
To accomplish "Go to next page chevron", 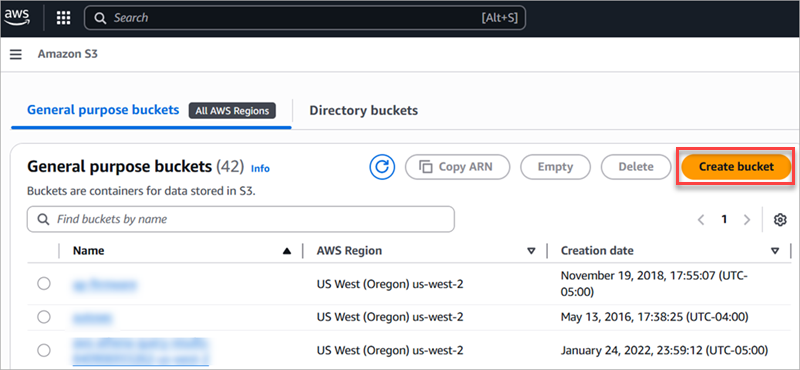I will tap(747, 220).
